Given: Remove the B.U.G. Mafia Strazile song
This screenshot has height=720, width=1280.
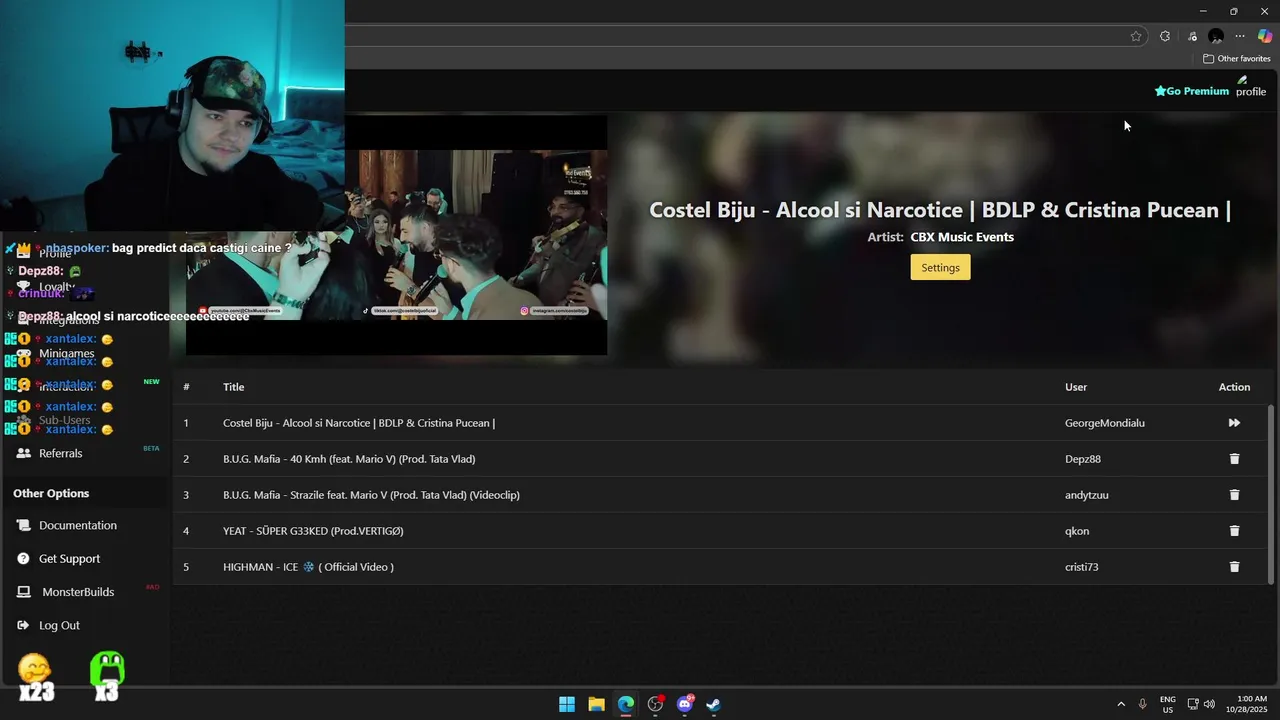Looking at the screenshot, I should [1234, 495].
